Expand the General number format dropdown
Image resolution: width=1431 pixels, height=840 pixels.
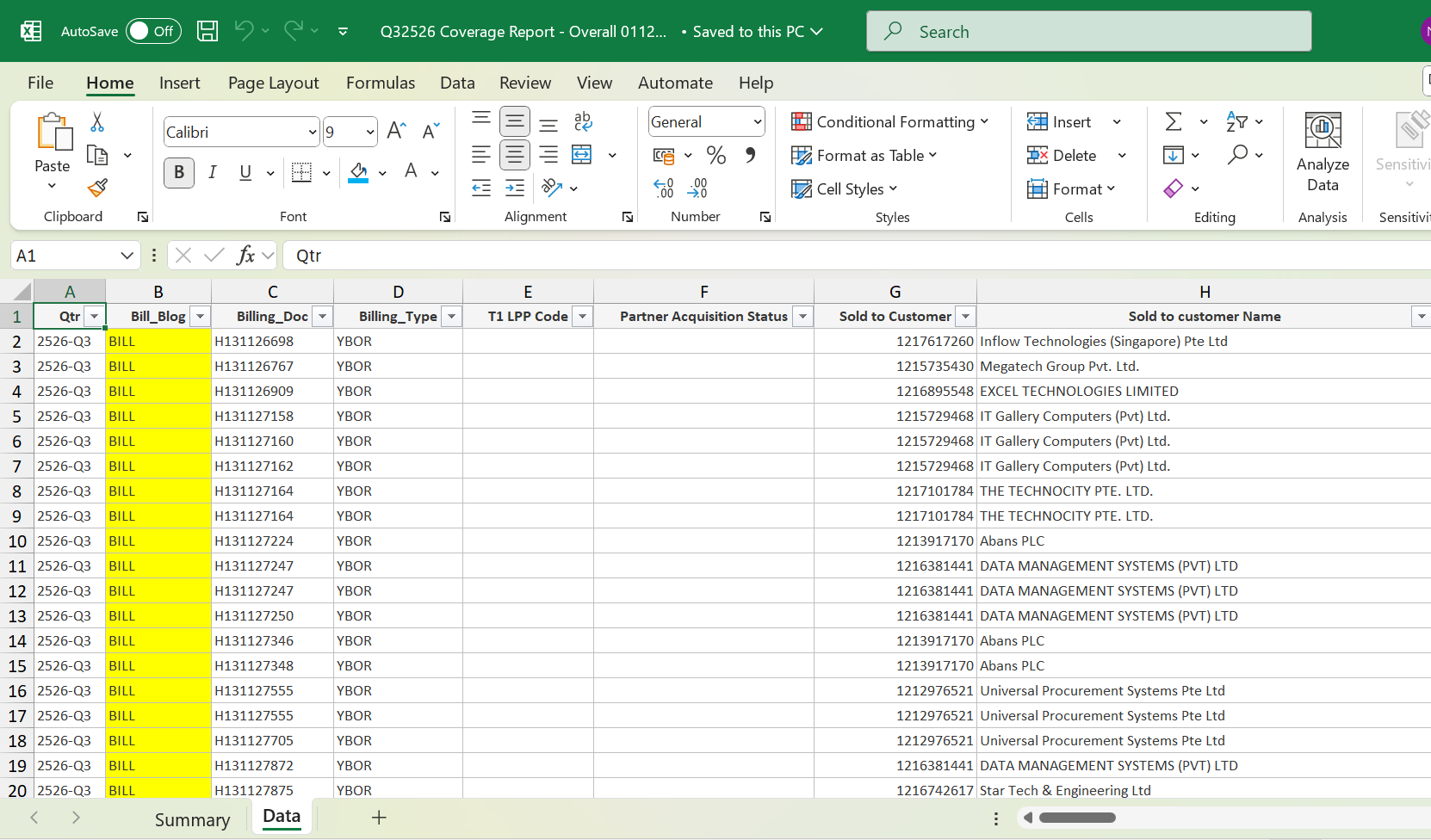click(757, 122)
